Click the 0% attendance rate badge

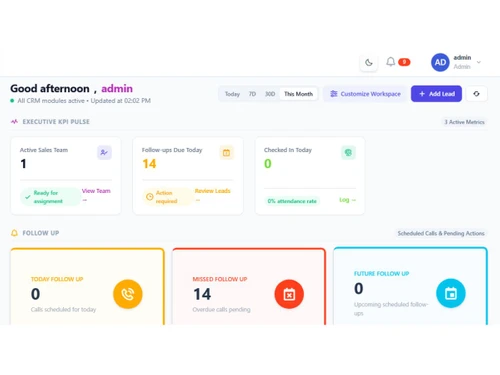pyautogui.click(x=292, y=201)
